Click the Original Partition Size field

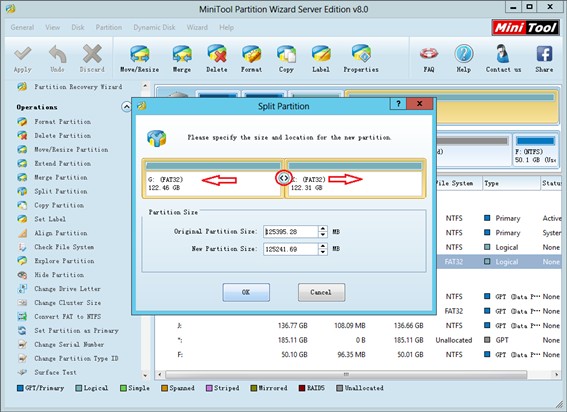tap(291, 232)
